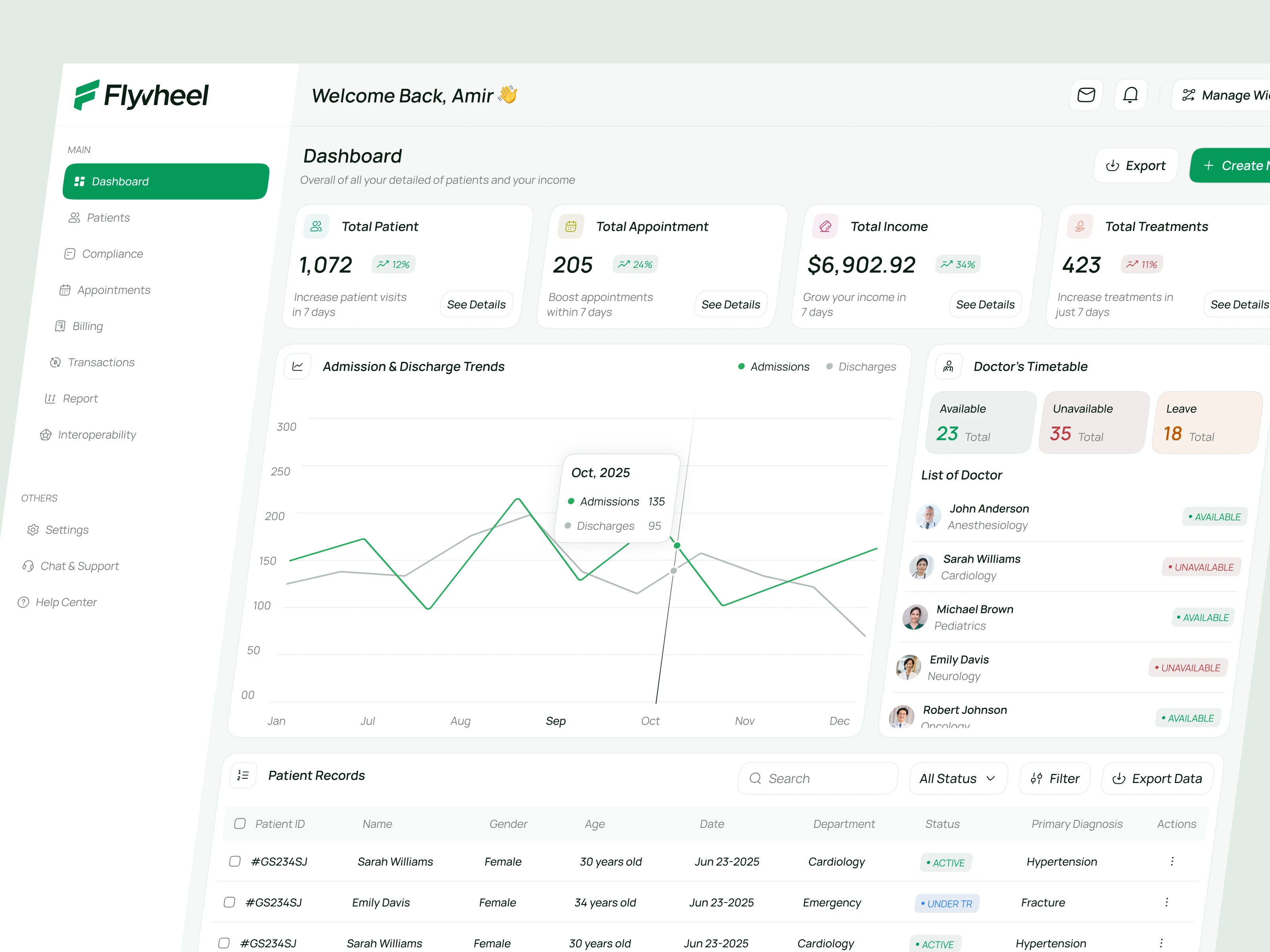Click the Total Patient card icon
This screenshot has width=1270, height=952.
pos(316,226)
